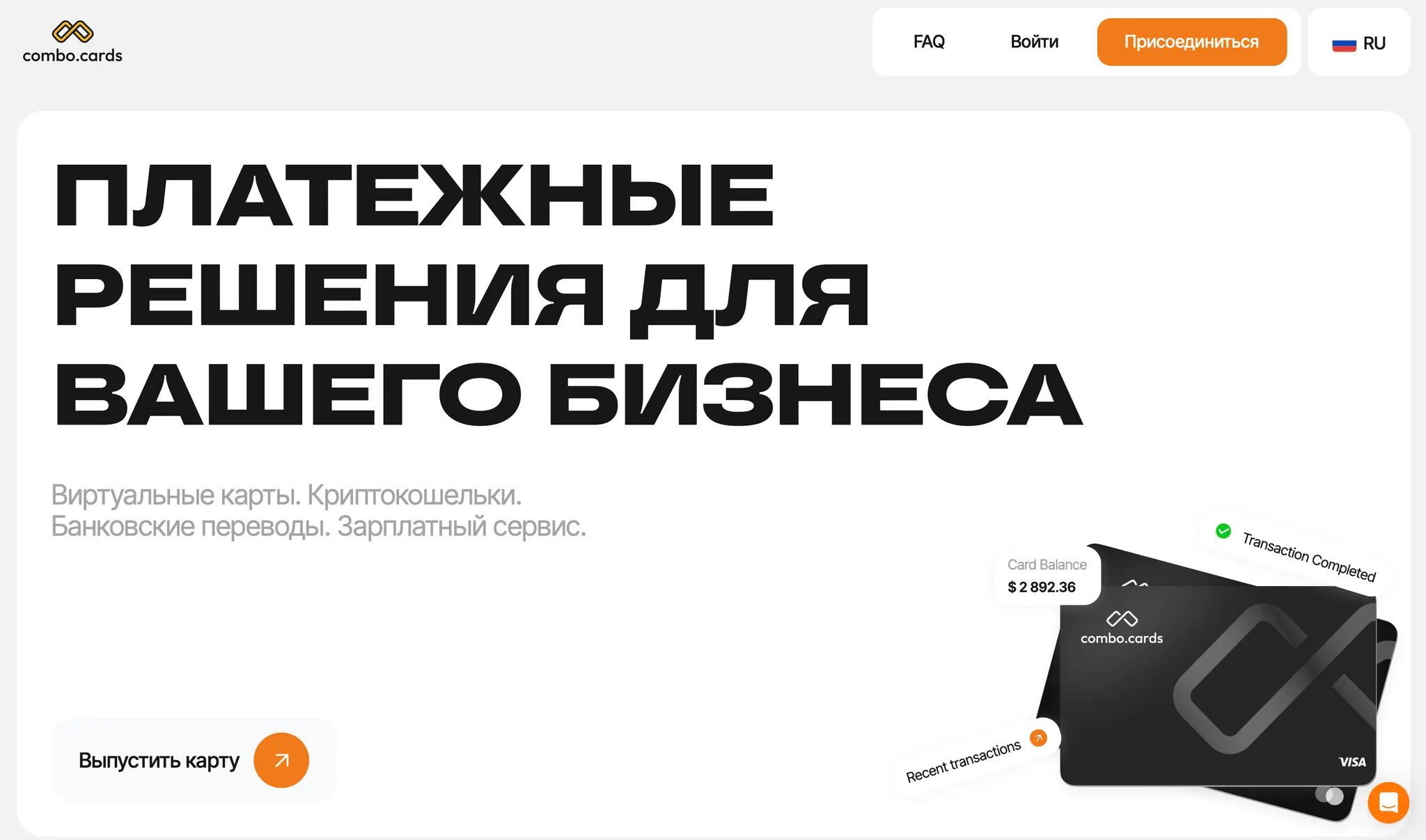Click the orange Присоединиться button
The image size is (1426, 840).
click(1191, 42)
